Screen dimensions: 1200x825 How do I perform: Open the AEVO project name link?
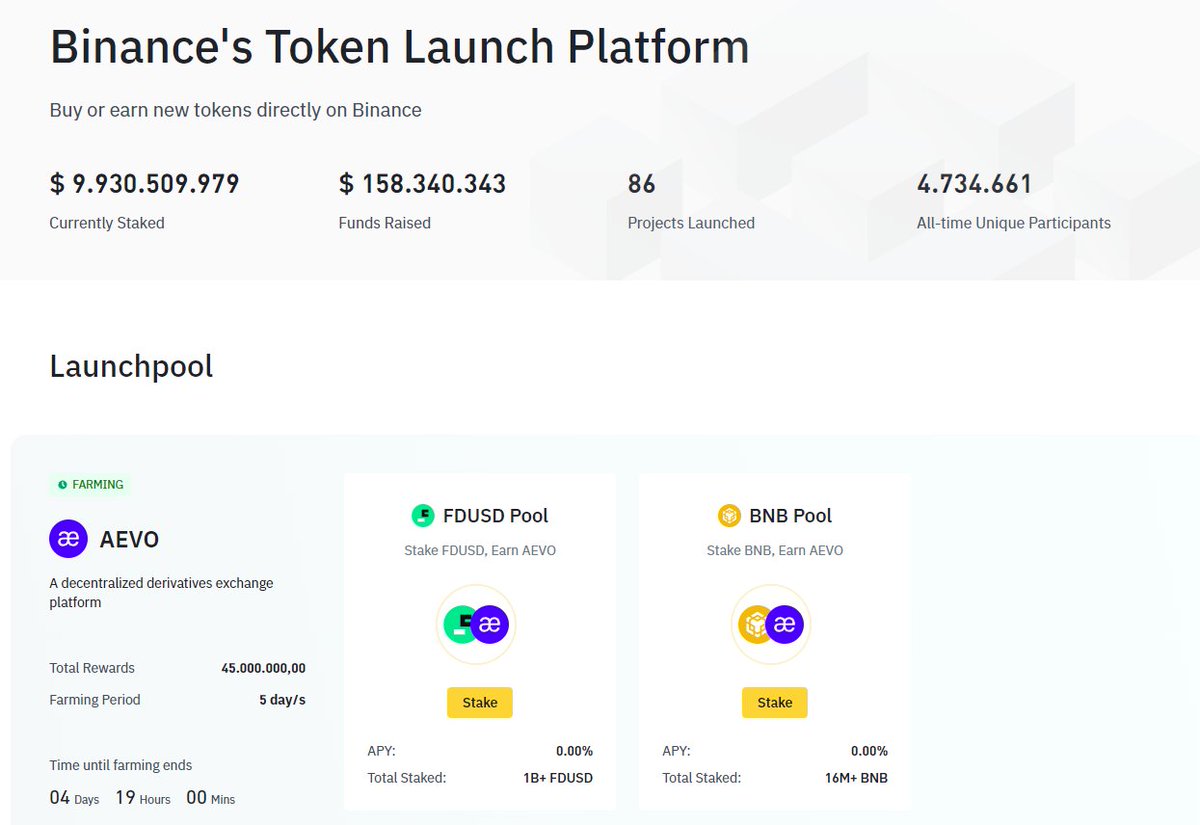129,540
